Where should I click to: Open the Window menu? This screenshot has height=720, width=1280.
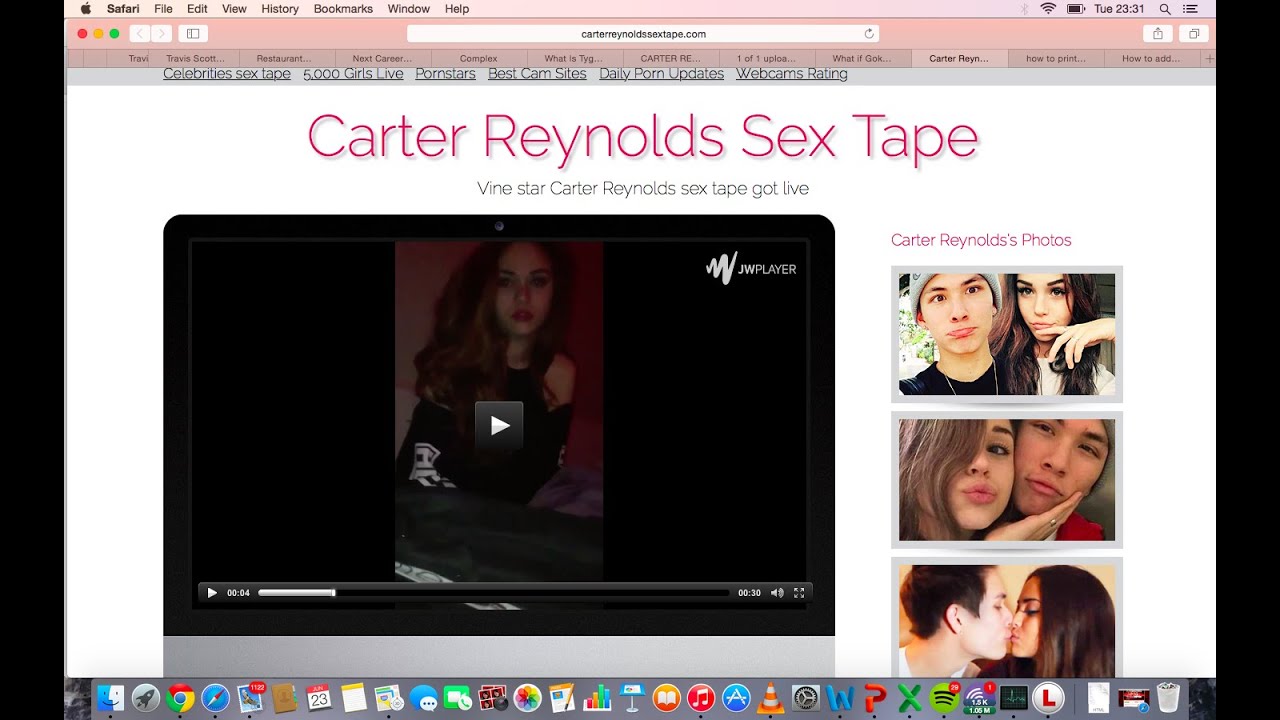pos(408,8)
